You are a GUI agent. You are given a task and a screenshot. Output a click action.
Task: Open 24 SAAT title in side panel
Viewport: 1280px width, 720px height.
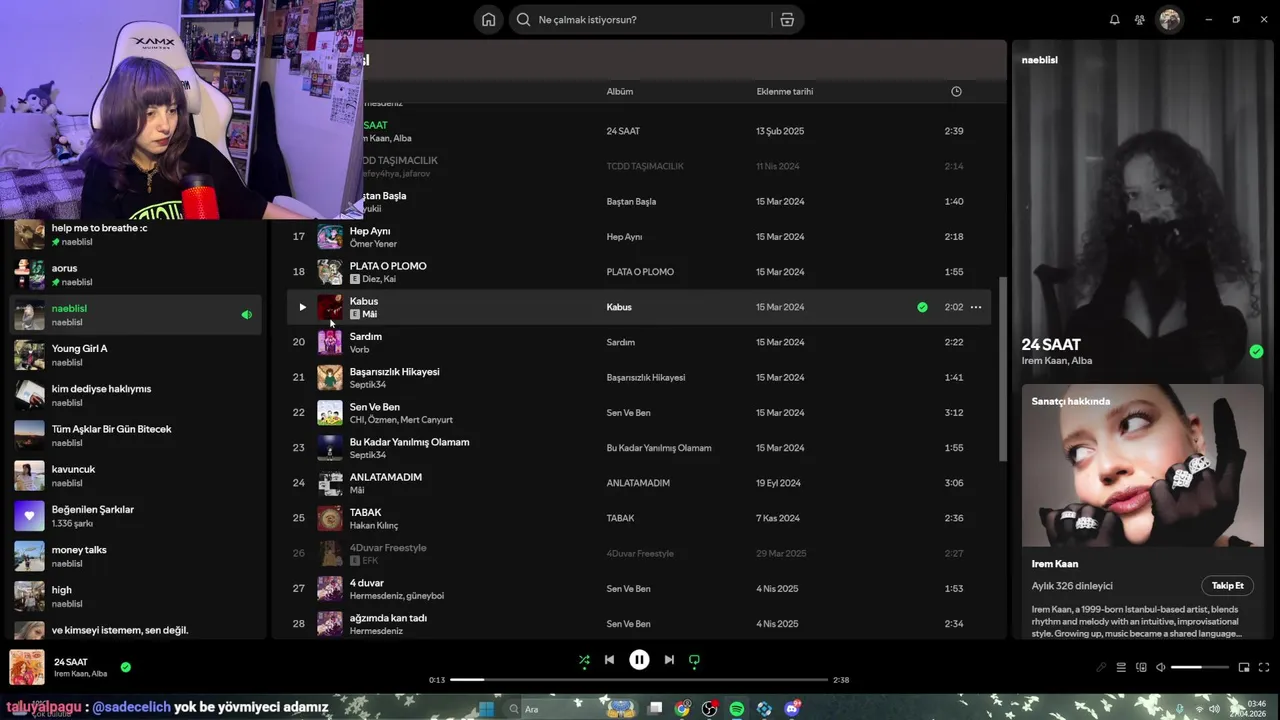pyautogui.click(x=1051, y=344)
